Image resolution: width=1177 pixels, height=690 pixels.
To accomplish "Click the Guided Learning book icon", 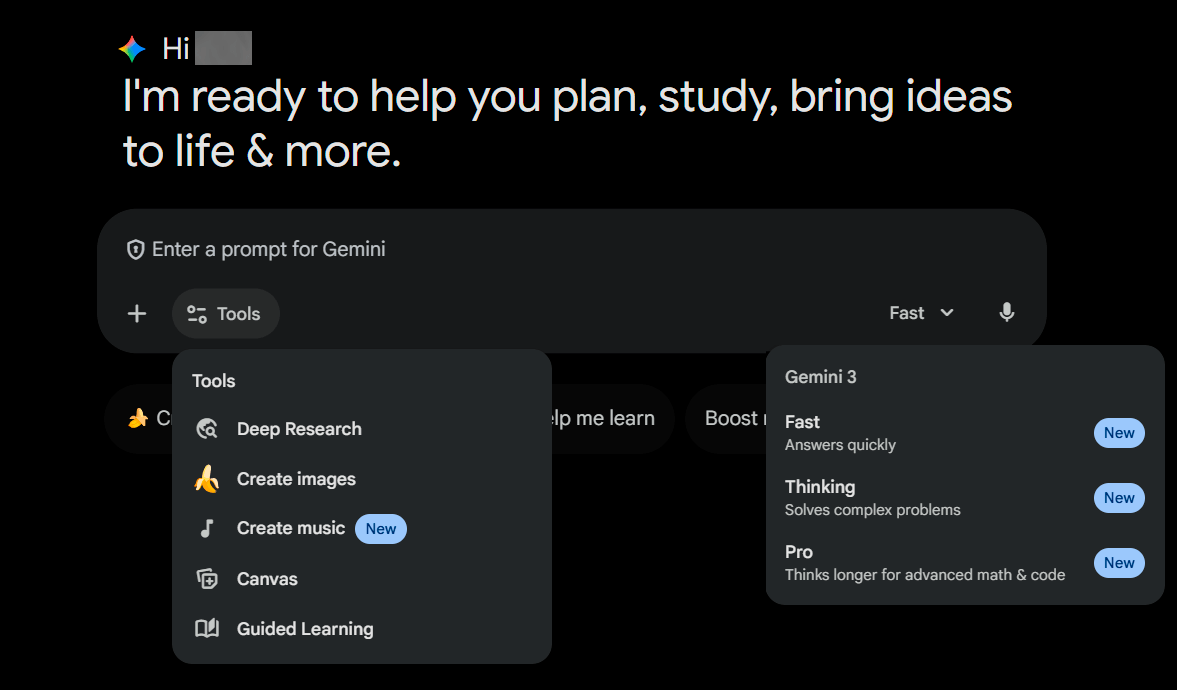I will click(x=207, y=629).
